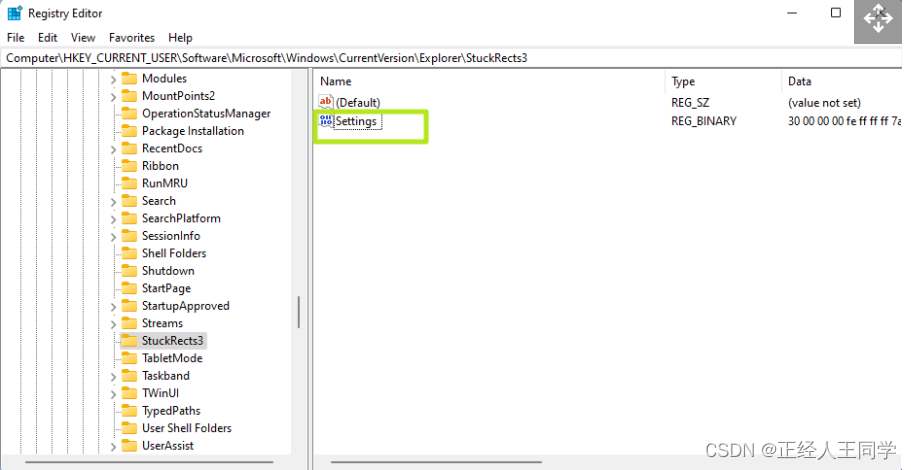The width and height of the screenshot is (911, 470).
Task: Expand the StartupApproved key
Action: click(x=113, y=307)
